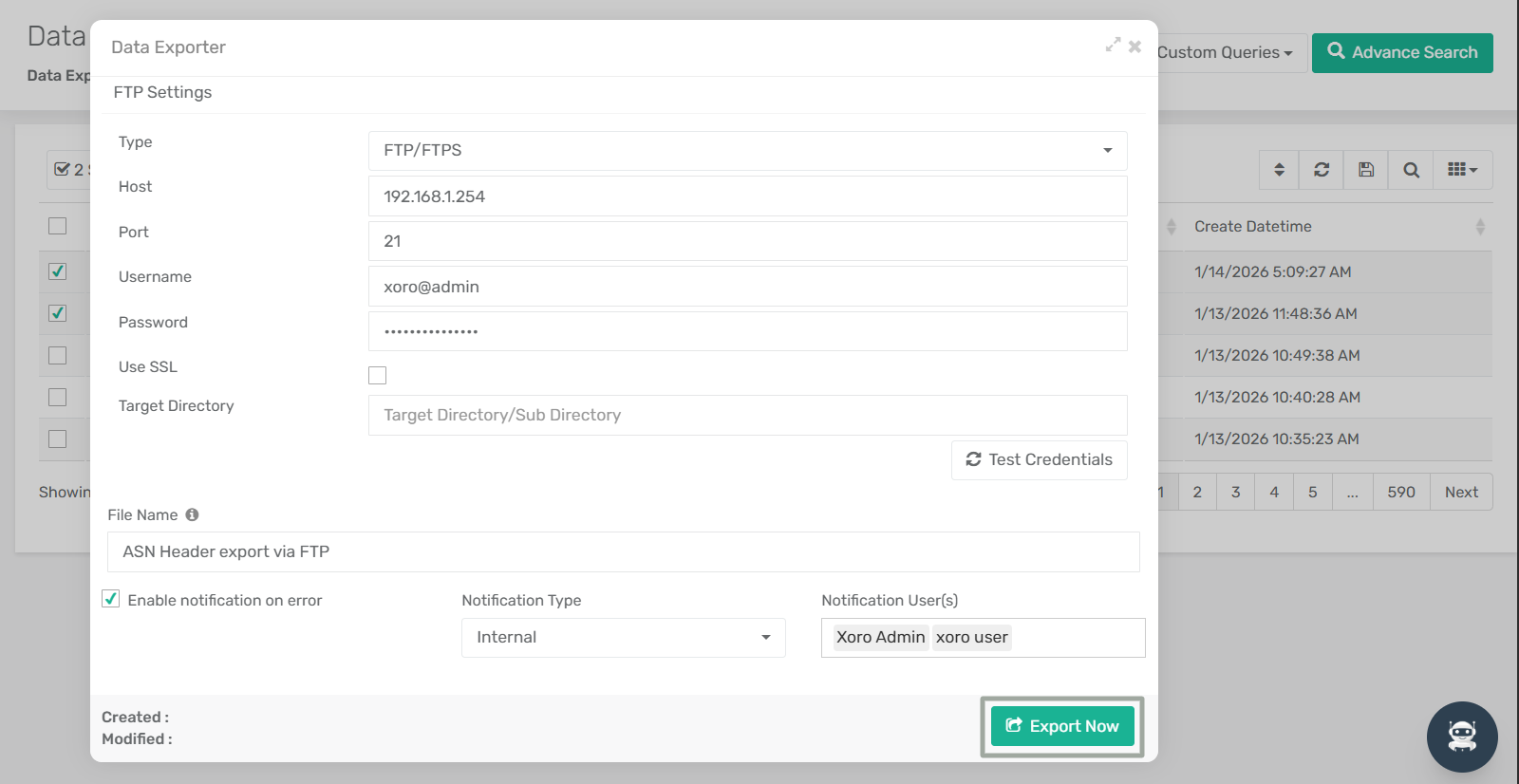This screenshot has width=1519, height=784.
Task: Click the magnifier search icon in grid toolbar
Action: pos(1411,170)
